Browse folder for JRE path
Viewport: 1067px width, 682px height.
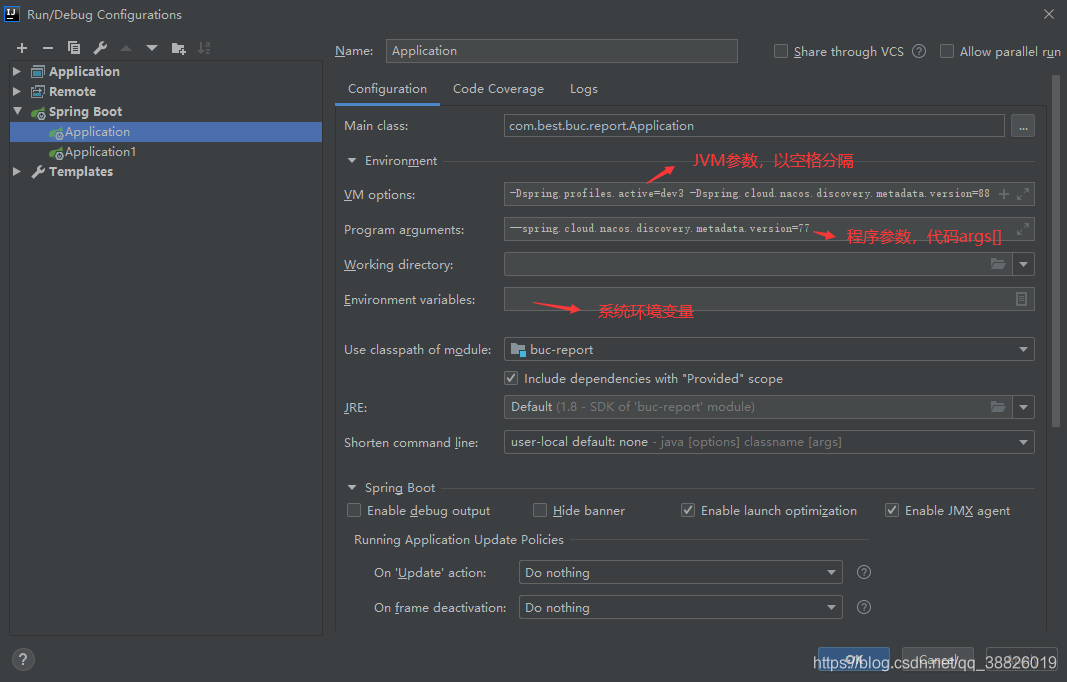[998, 407]
